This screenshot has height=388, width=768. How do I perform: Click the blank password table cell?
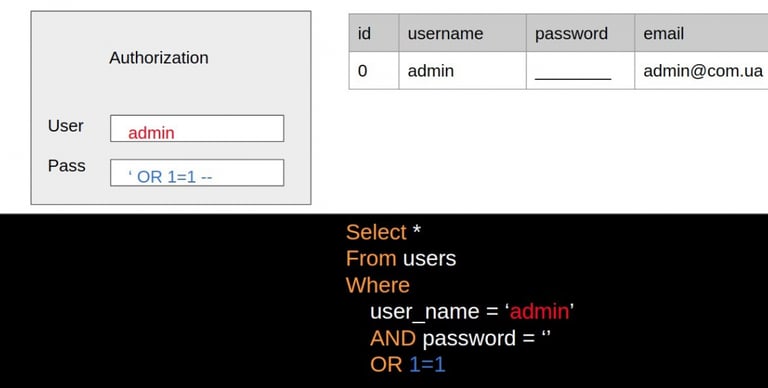(580, 71)
